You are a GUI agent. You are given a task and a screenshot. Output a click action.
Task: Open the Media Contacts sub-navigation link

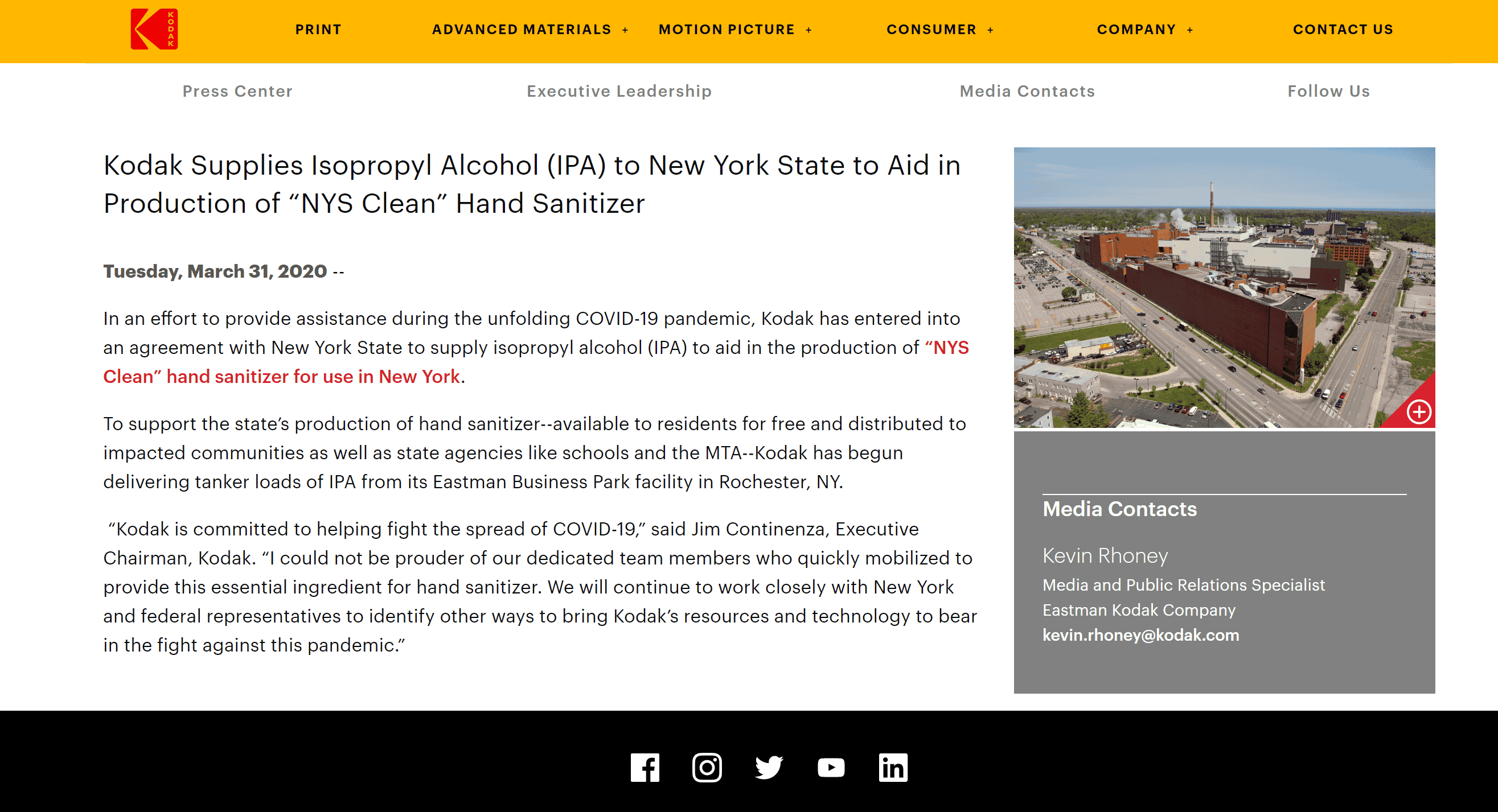[1027, 91]
